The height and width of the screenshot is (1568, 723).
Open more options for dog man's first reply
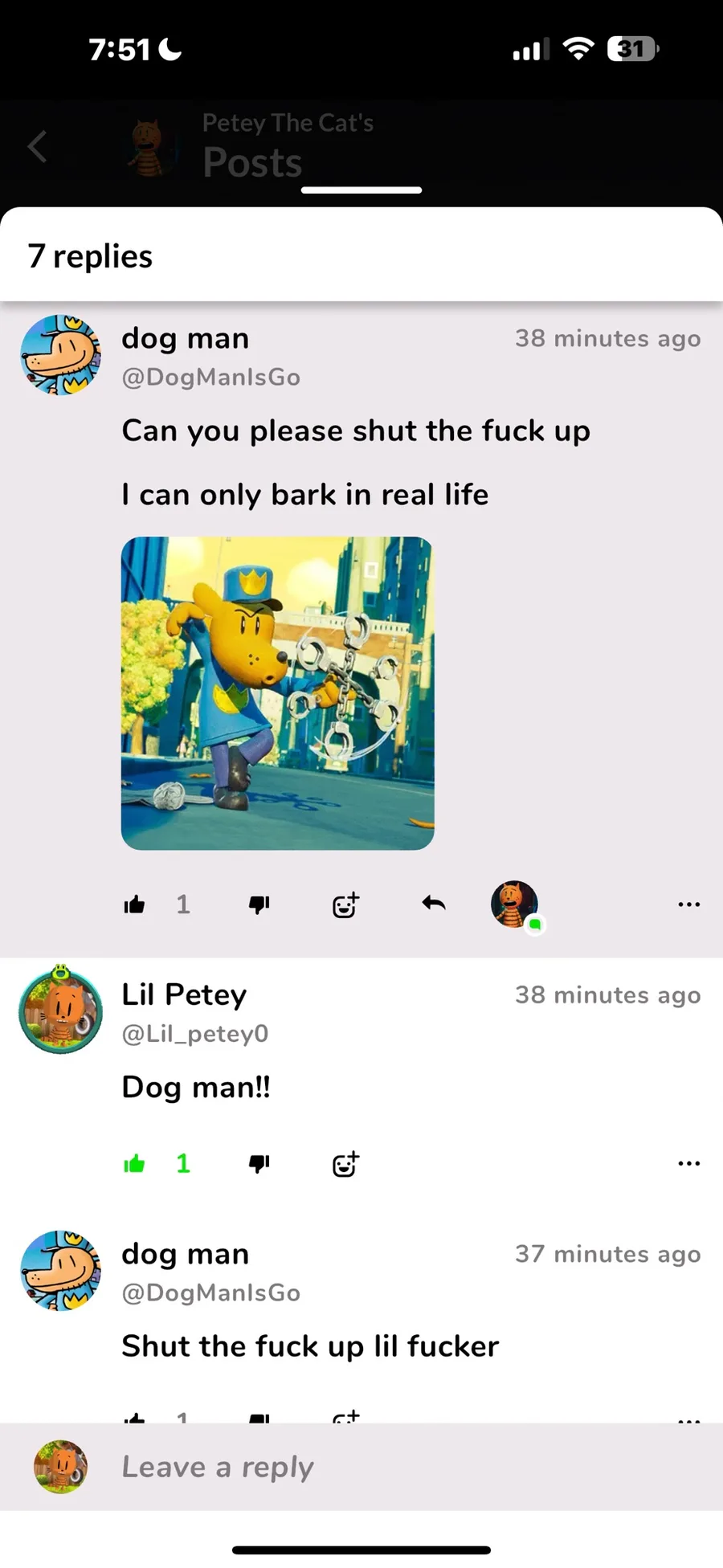pyautogui.click(x=688, y=904)
